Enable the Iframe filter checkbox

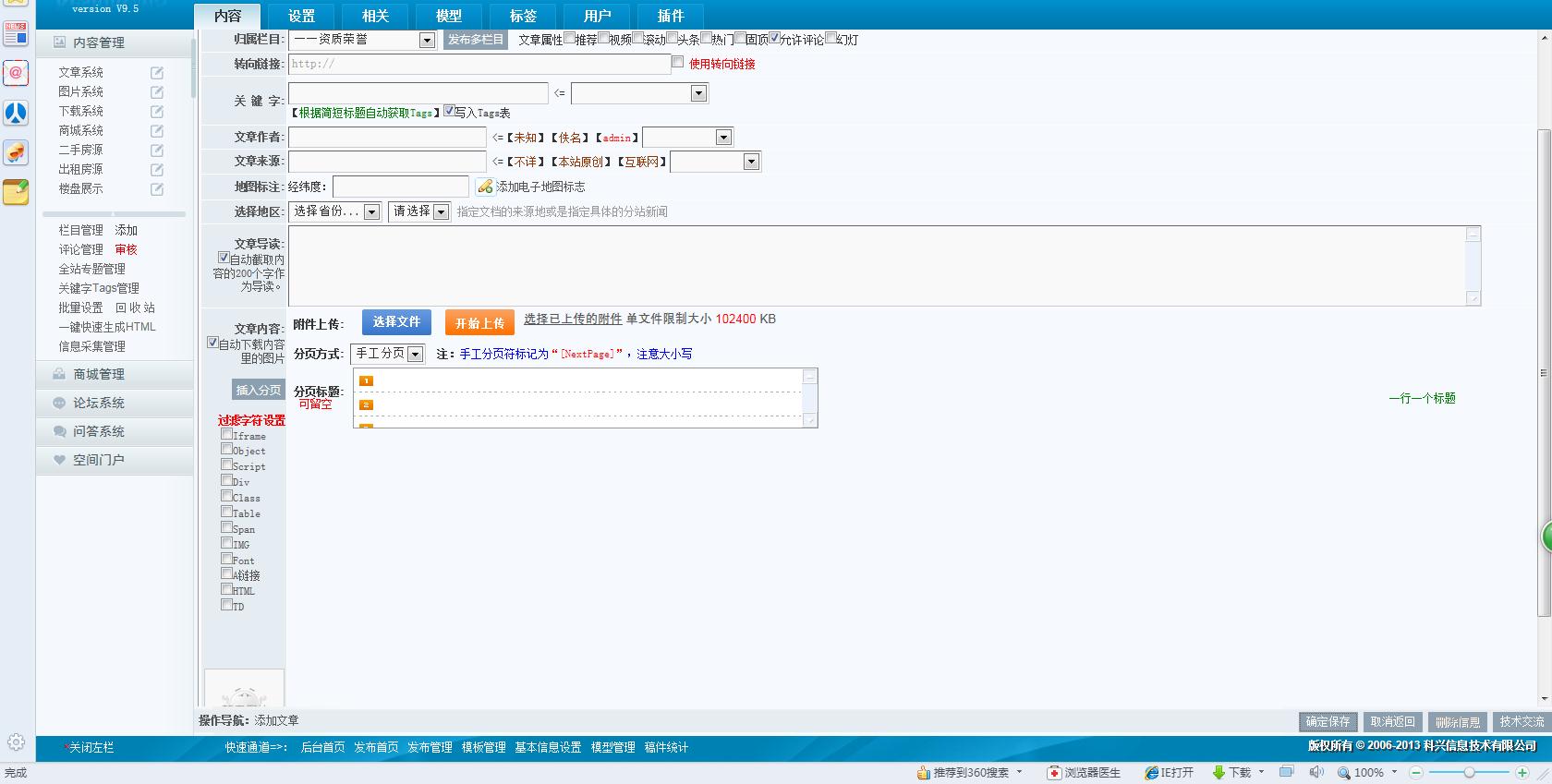(x=226, y=434)
